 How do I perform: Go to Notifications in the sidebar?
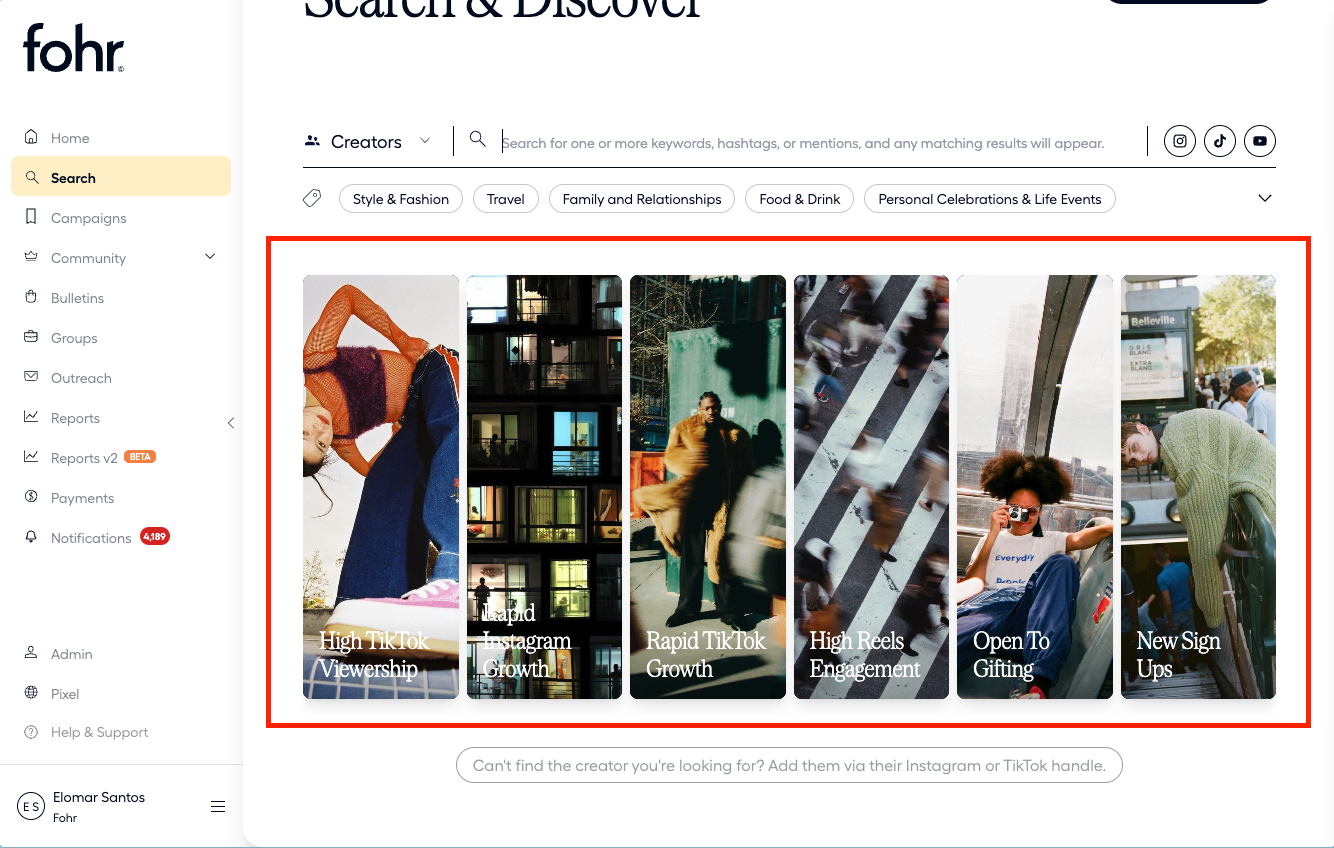click(91, 538)
